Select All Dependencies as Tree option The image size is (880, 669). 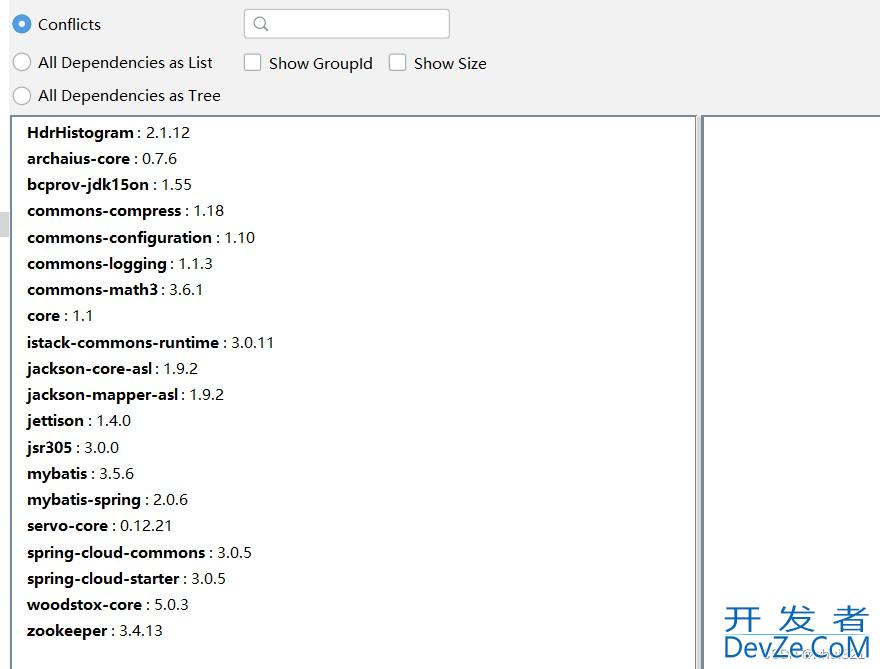tap(22, 96)
